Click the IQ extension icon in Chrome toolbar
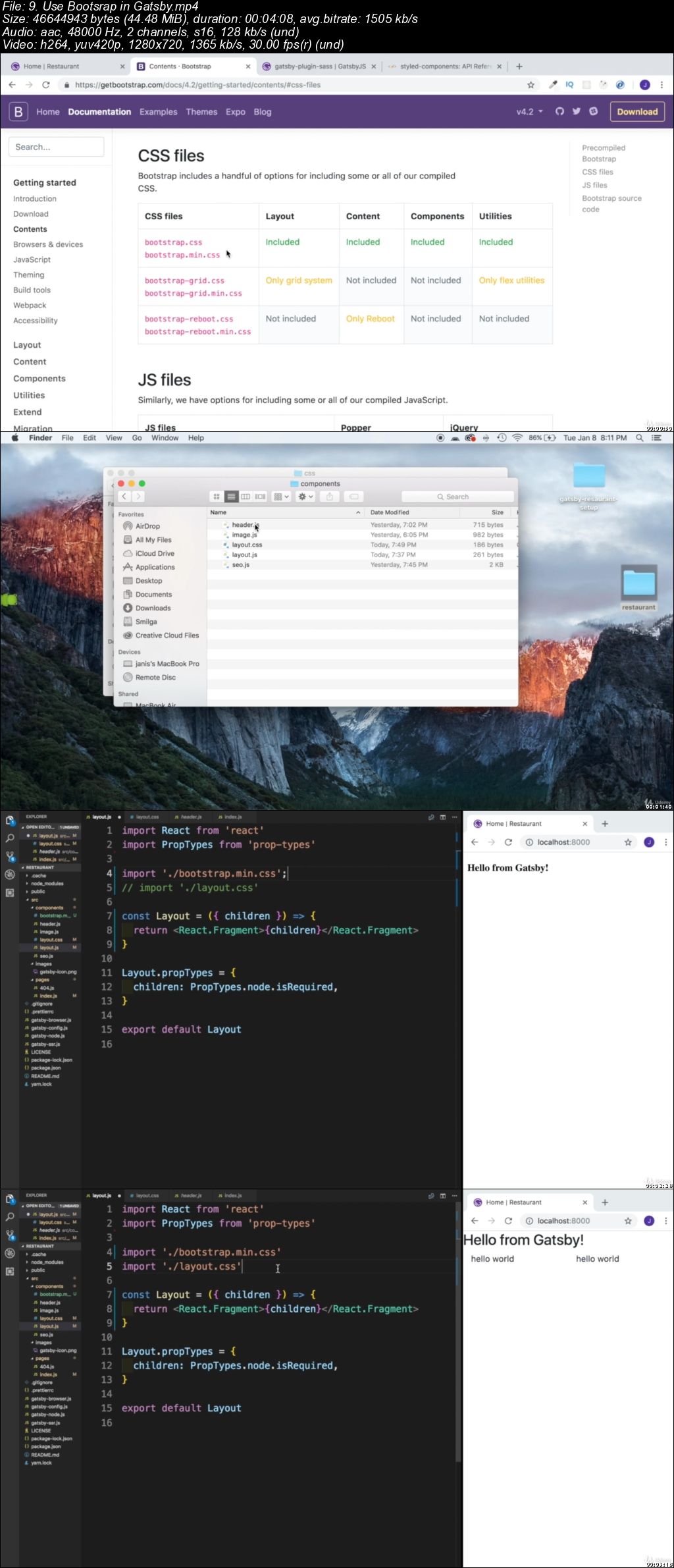Screen dimensions: 674x1568 [569, 85]
